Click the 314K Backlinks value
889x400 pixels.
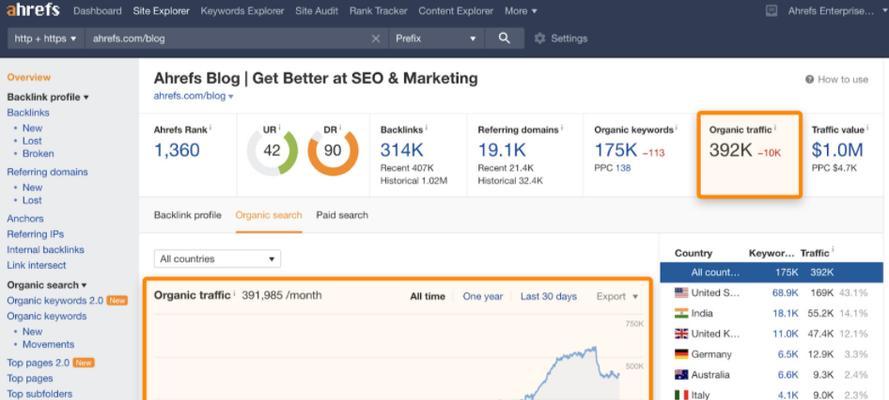(401, 150)
